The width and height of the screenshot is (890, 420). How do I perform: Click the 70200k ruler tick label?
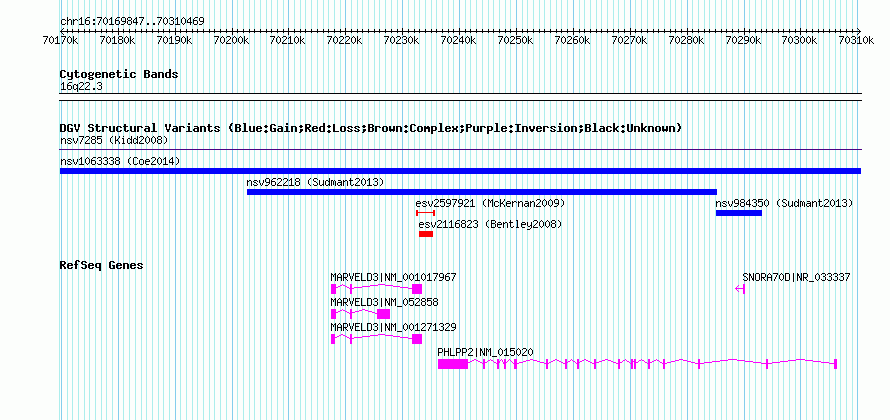point(231,40)
